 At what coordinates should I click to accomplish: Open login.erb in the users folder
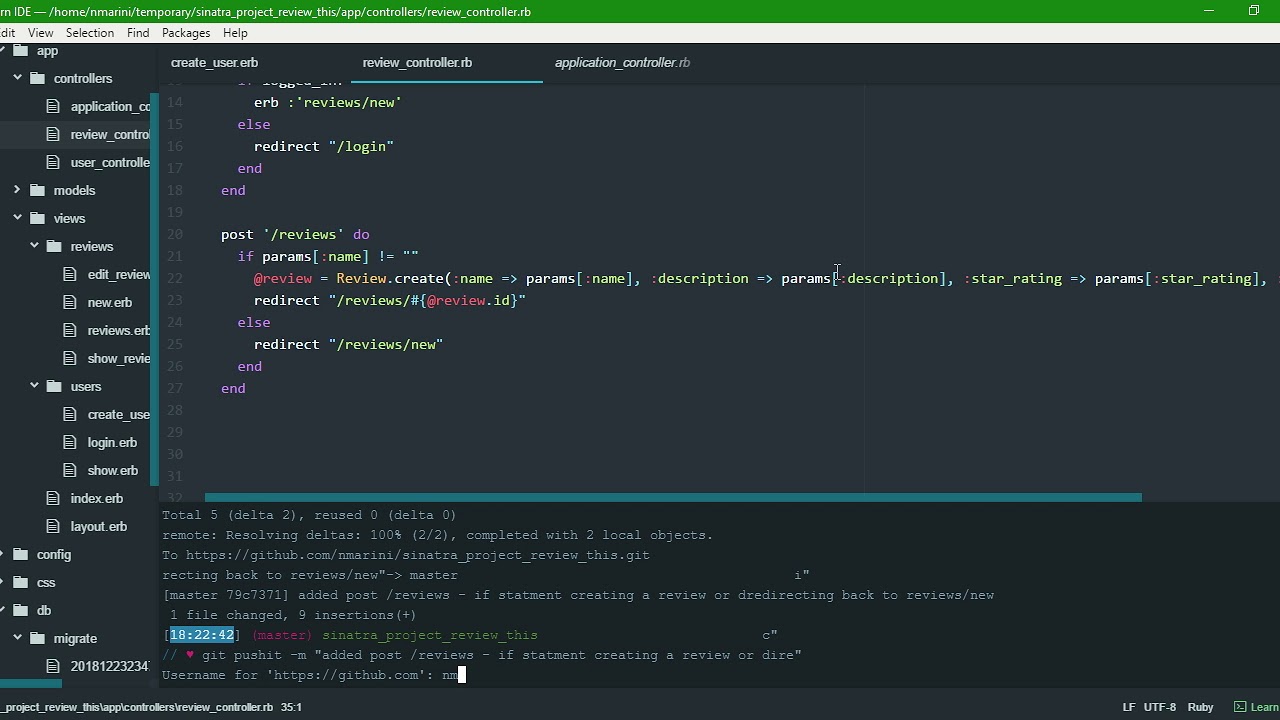[x=112, y=442]
